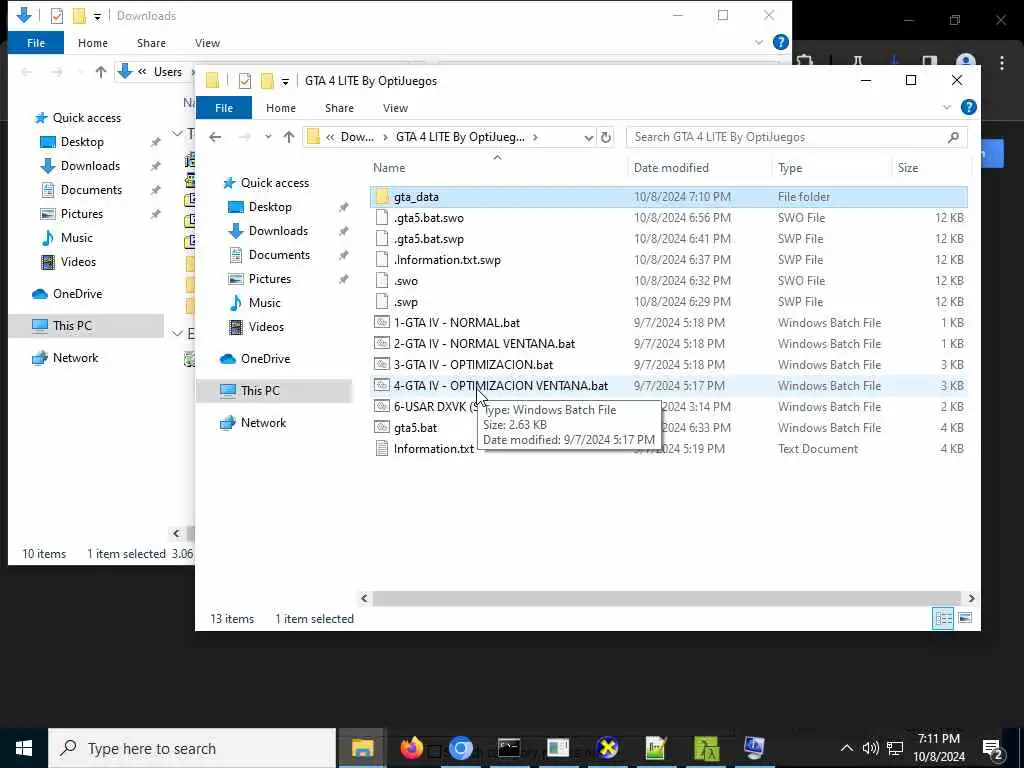
Task: Select the .swo file icon
Action: pos(382,281)
